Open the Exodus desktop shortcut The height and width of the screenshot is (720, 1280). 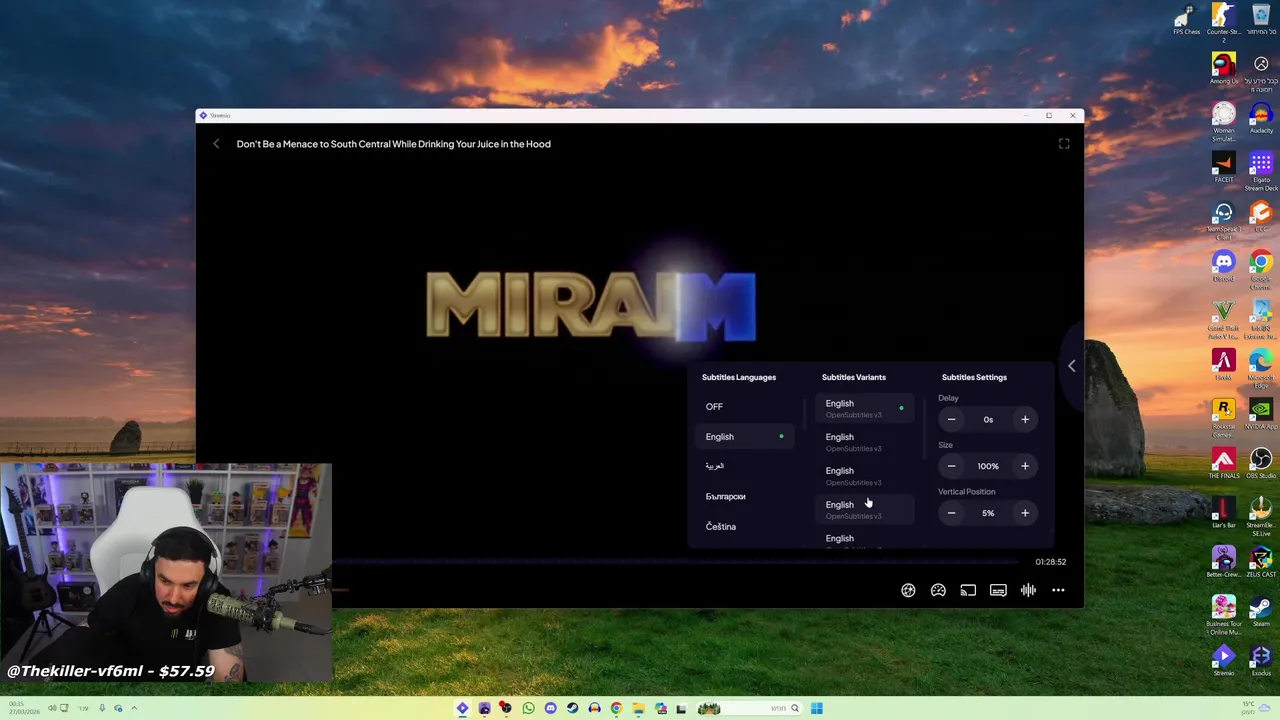tap(1261, 660)
